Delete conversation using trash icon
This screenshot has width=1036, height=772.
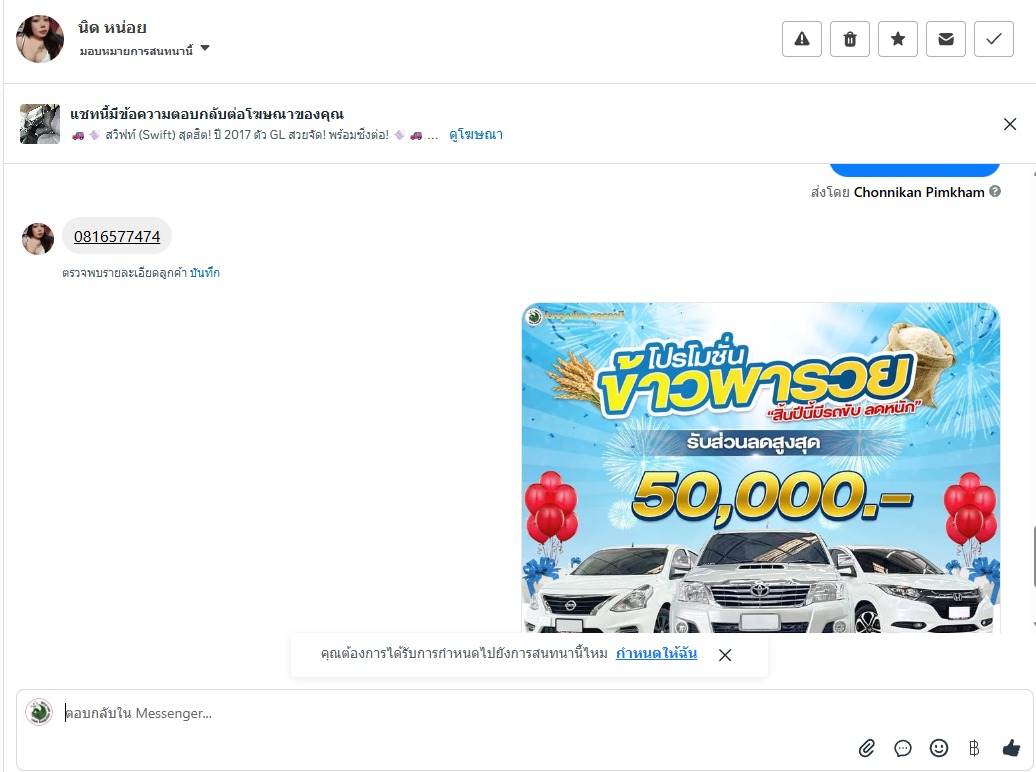click(850, 39)
